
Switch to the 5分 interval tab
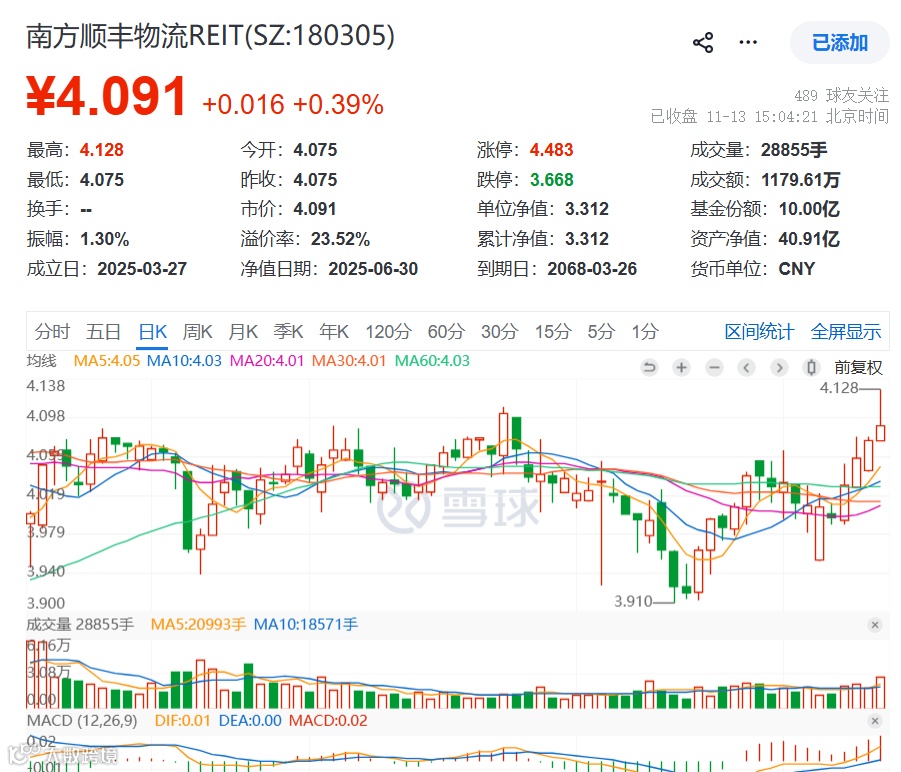tap(602, 331)
